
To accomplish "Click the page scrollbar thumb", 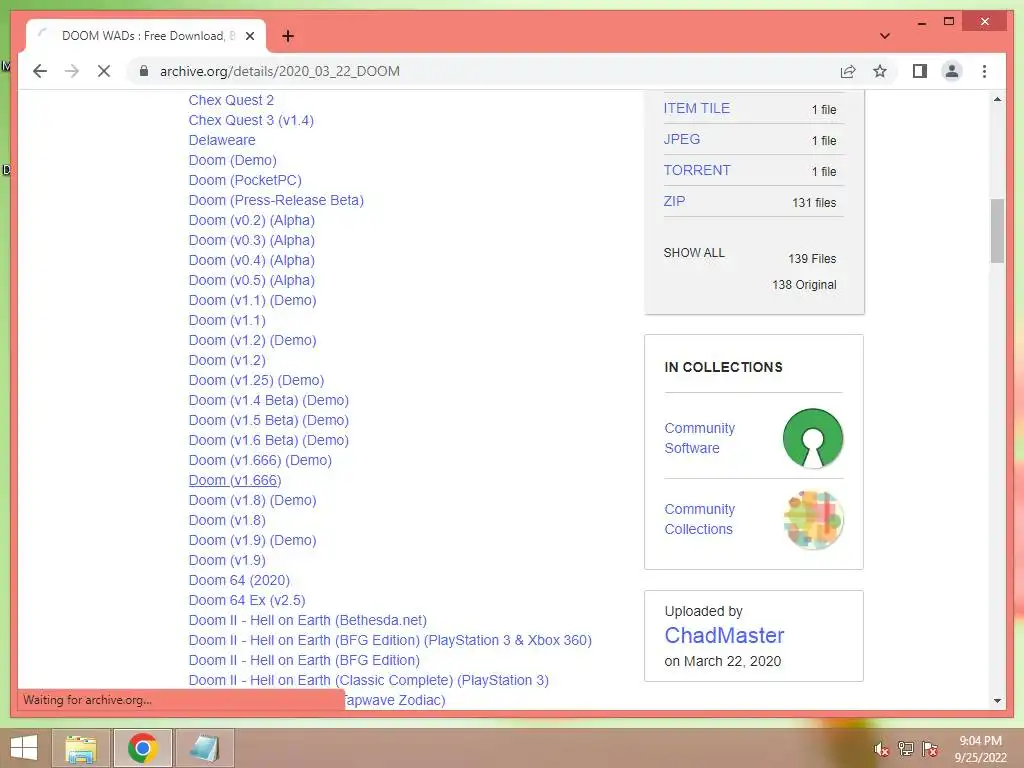I will (x=997, y=231).
